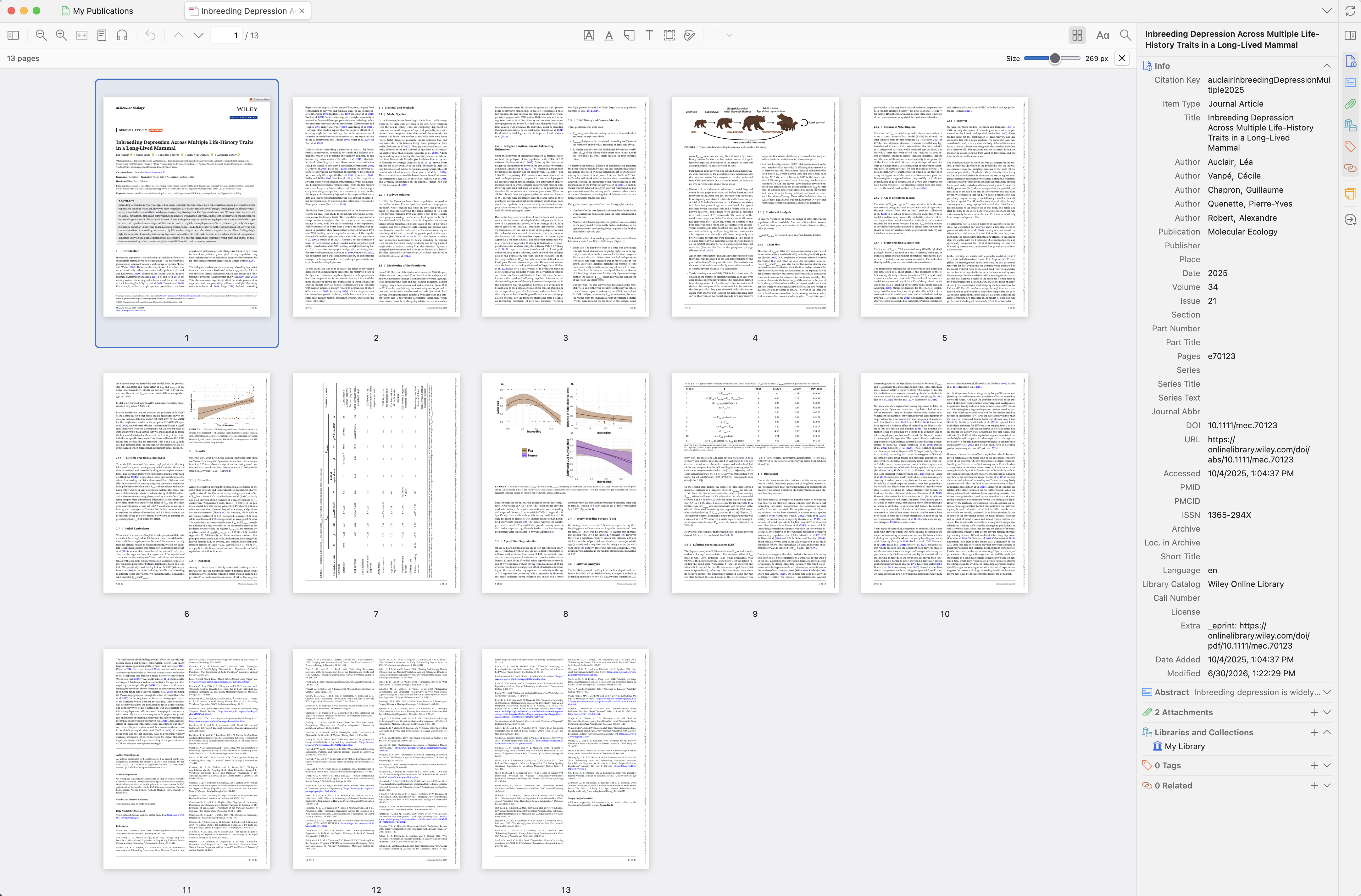The width and height of the screenshot is (1361, 896).
Task: Pick the Draw ink tool
Action: coord(690,36)
